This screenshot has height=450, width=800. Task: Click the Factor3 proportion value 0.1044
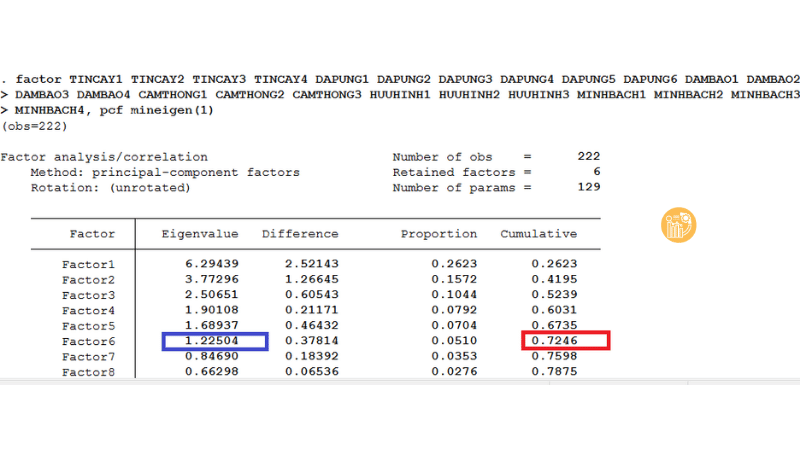tap(454, 295)
